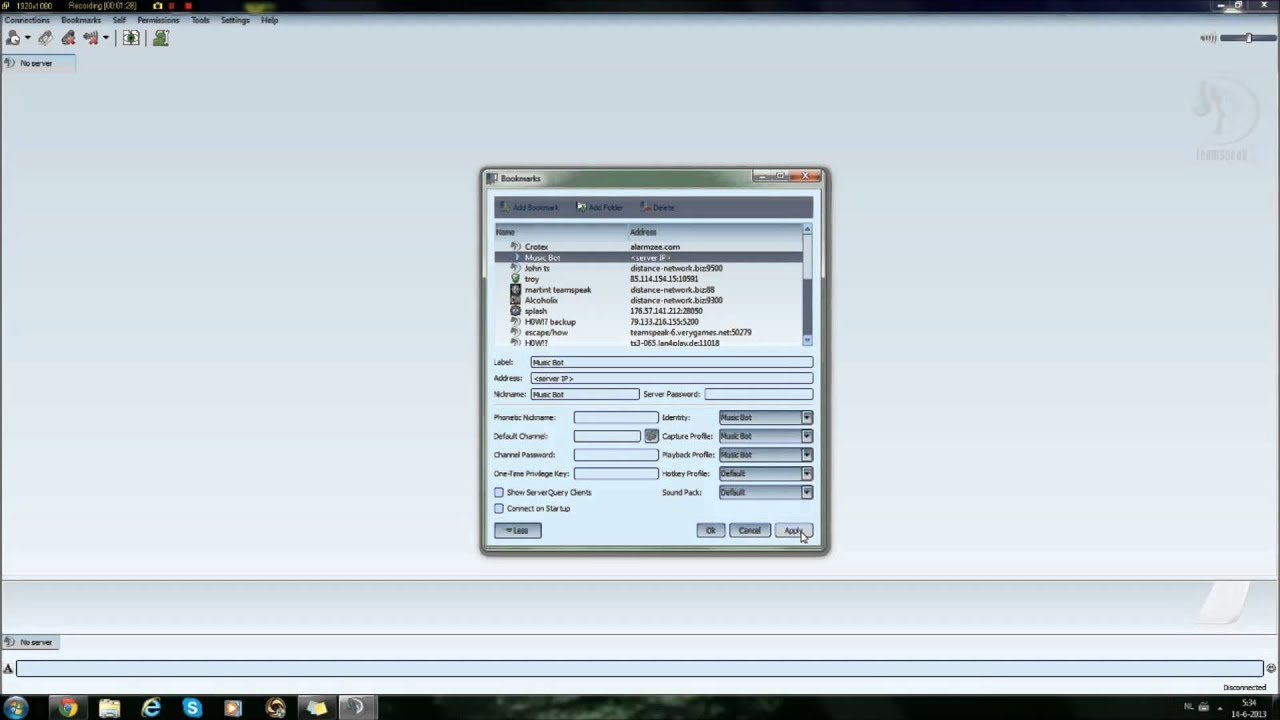Open Chrome from the taskbar
The image size is (1280, 720).
[67, 708]
